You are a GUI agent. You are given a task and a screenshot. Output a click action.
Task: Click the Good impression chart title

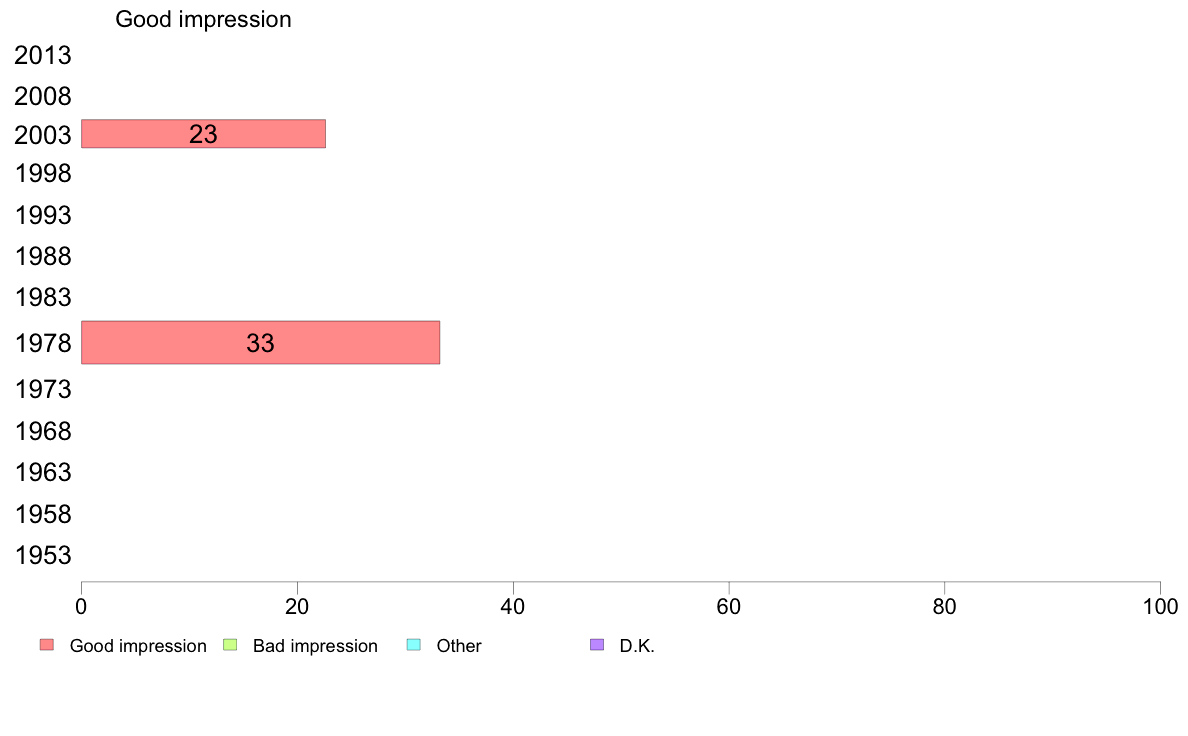point(203,19)
